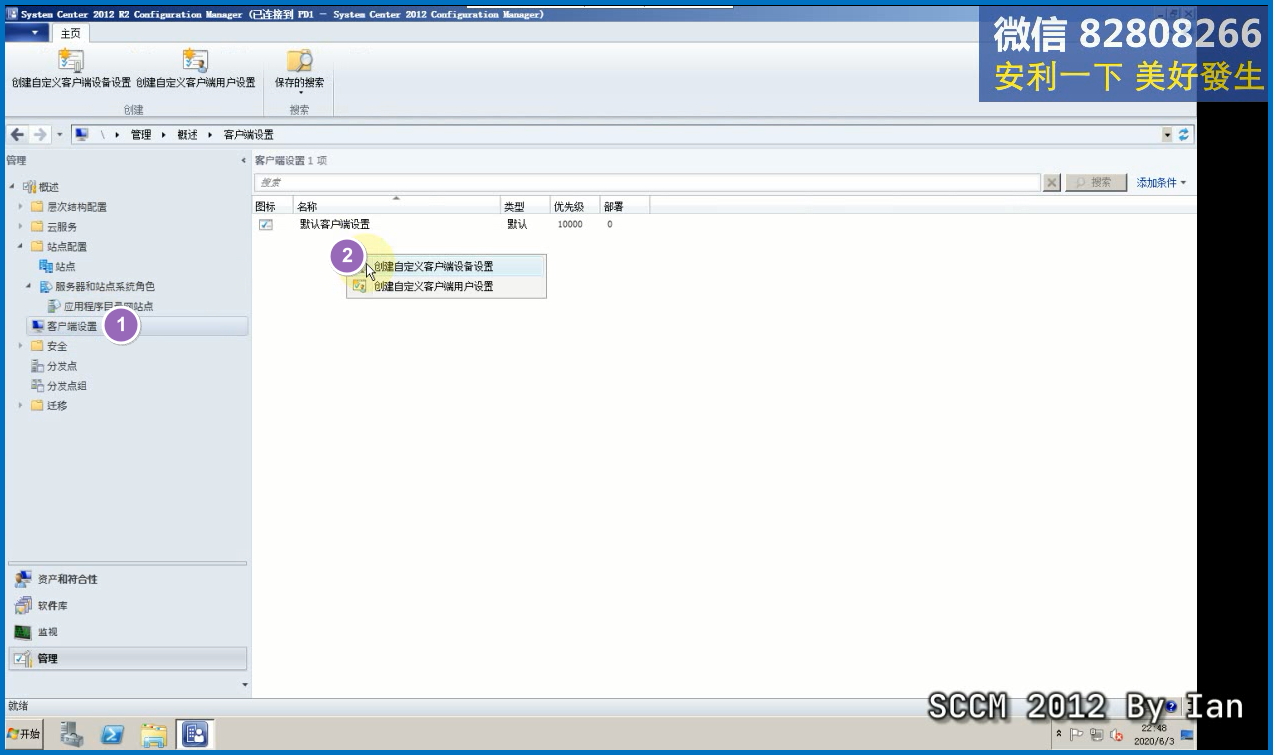Launch PowerShell from taskbar

click(x=112, y=735)
